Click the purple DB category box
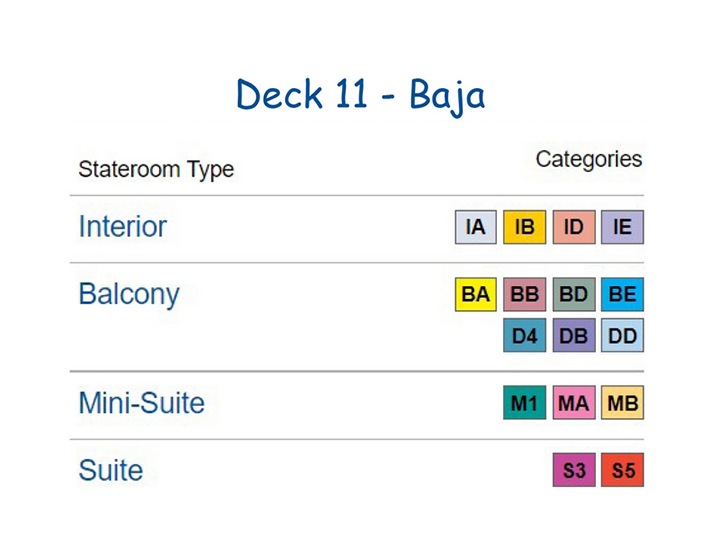720x540 pixels. click(574, 335)
